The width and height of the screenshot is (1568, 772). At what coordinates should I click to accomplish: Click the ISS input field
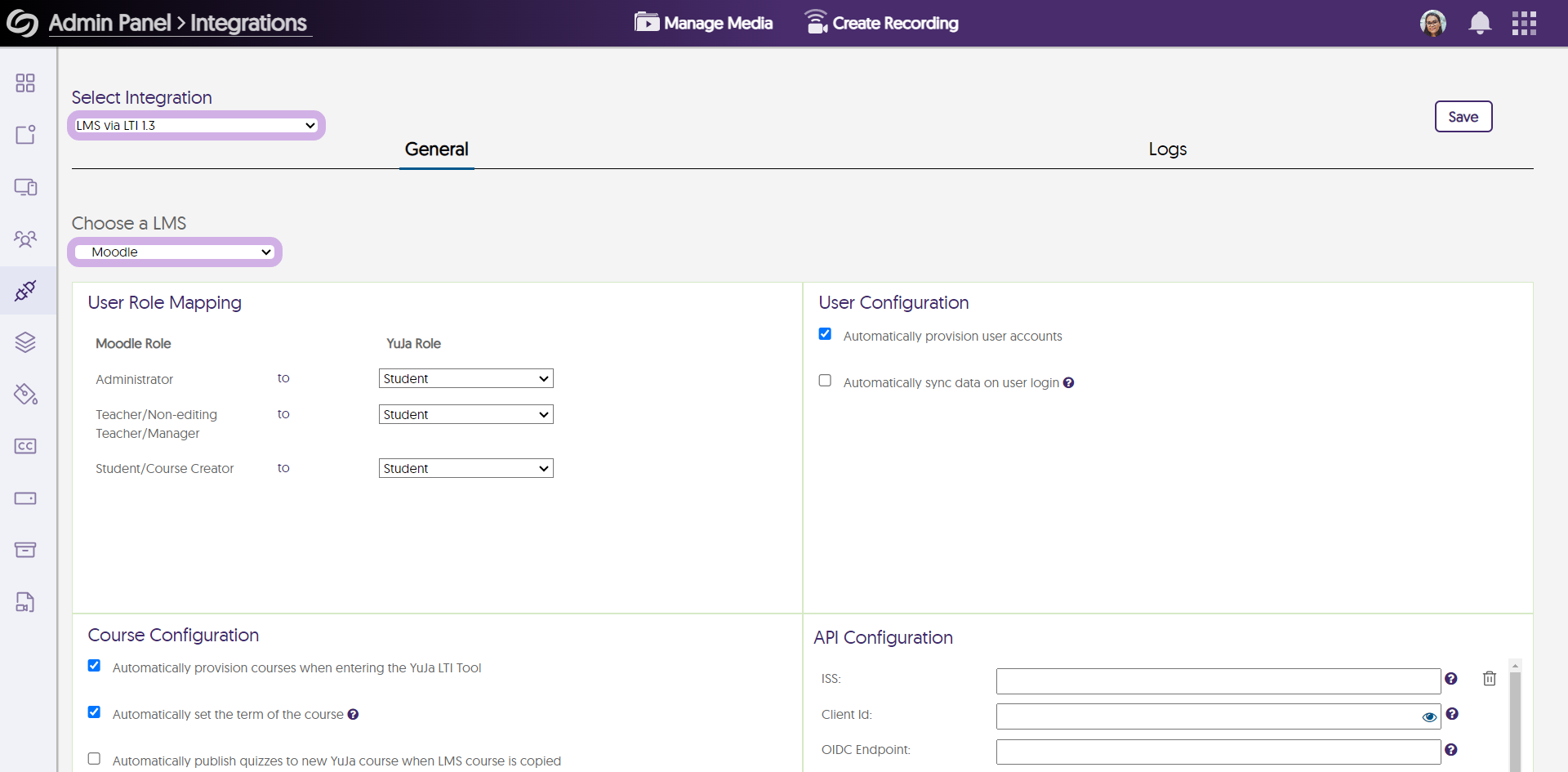coord(1218,681)
